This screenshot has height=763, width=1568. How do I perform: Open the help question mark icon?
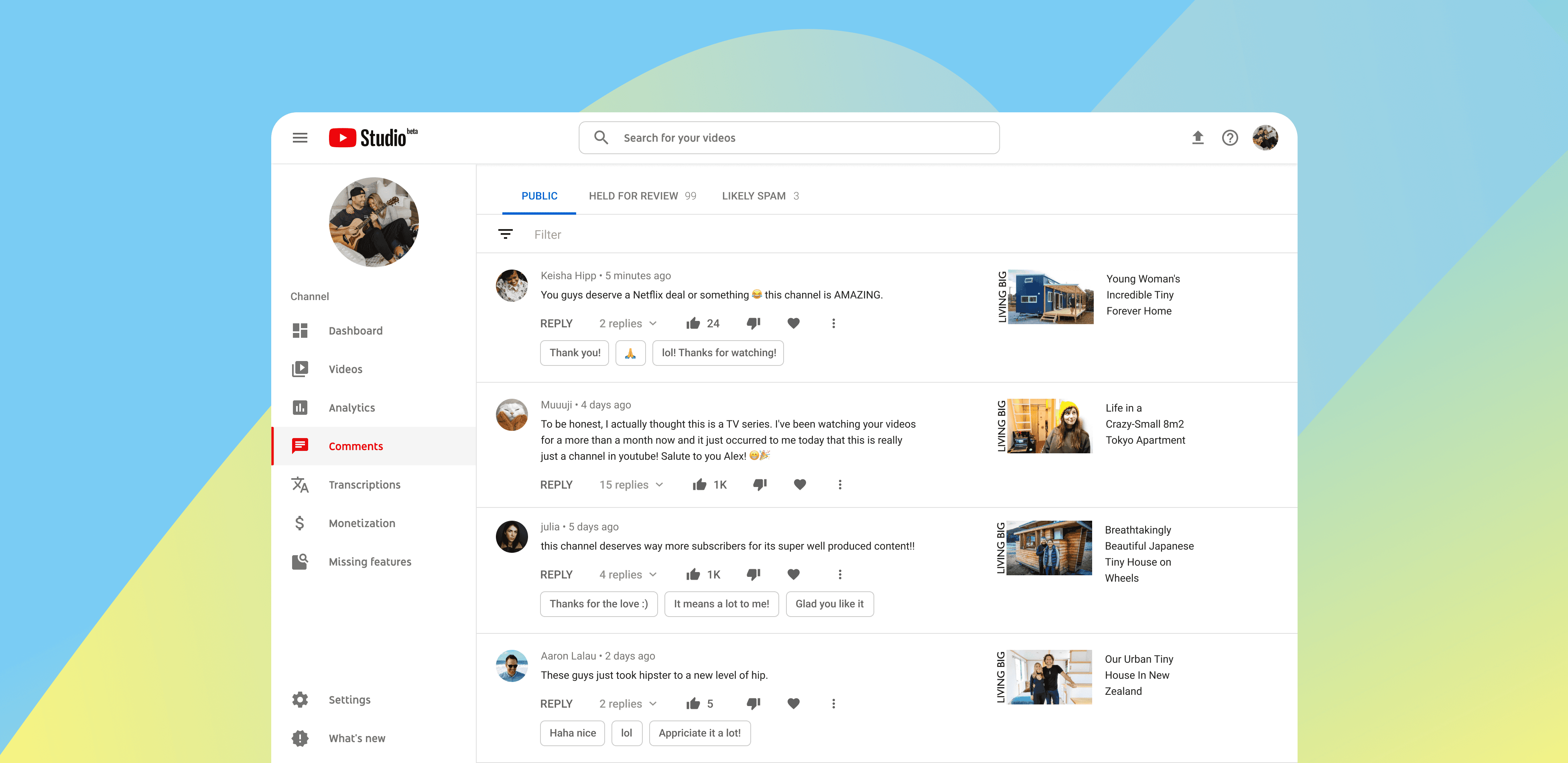1230,138
